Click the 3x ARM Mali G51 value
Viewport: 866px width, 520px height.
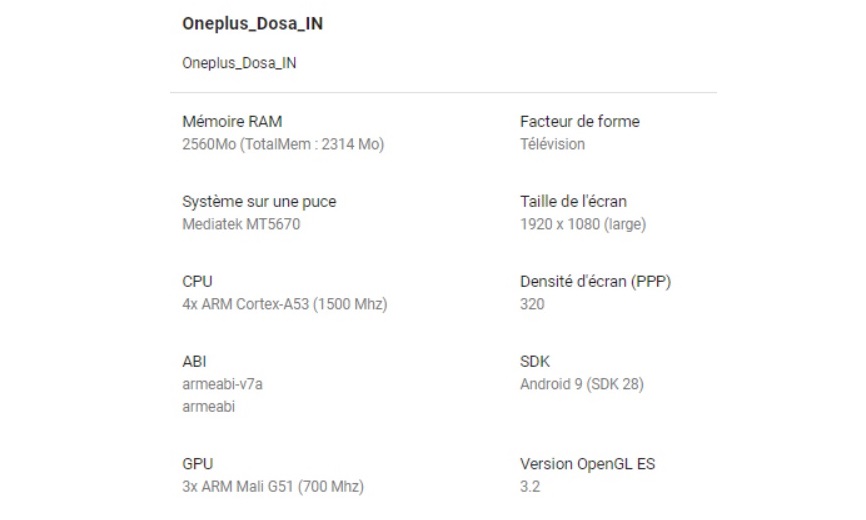coord(273,487)
